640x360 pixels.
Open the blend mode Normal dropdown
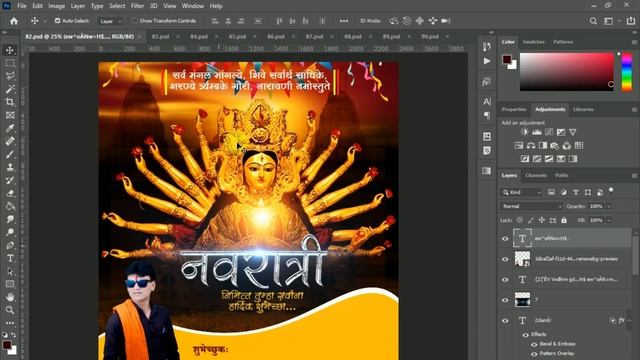click(x=532, y=207)
